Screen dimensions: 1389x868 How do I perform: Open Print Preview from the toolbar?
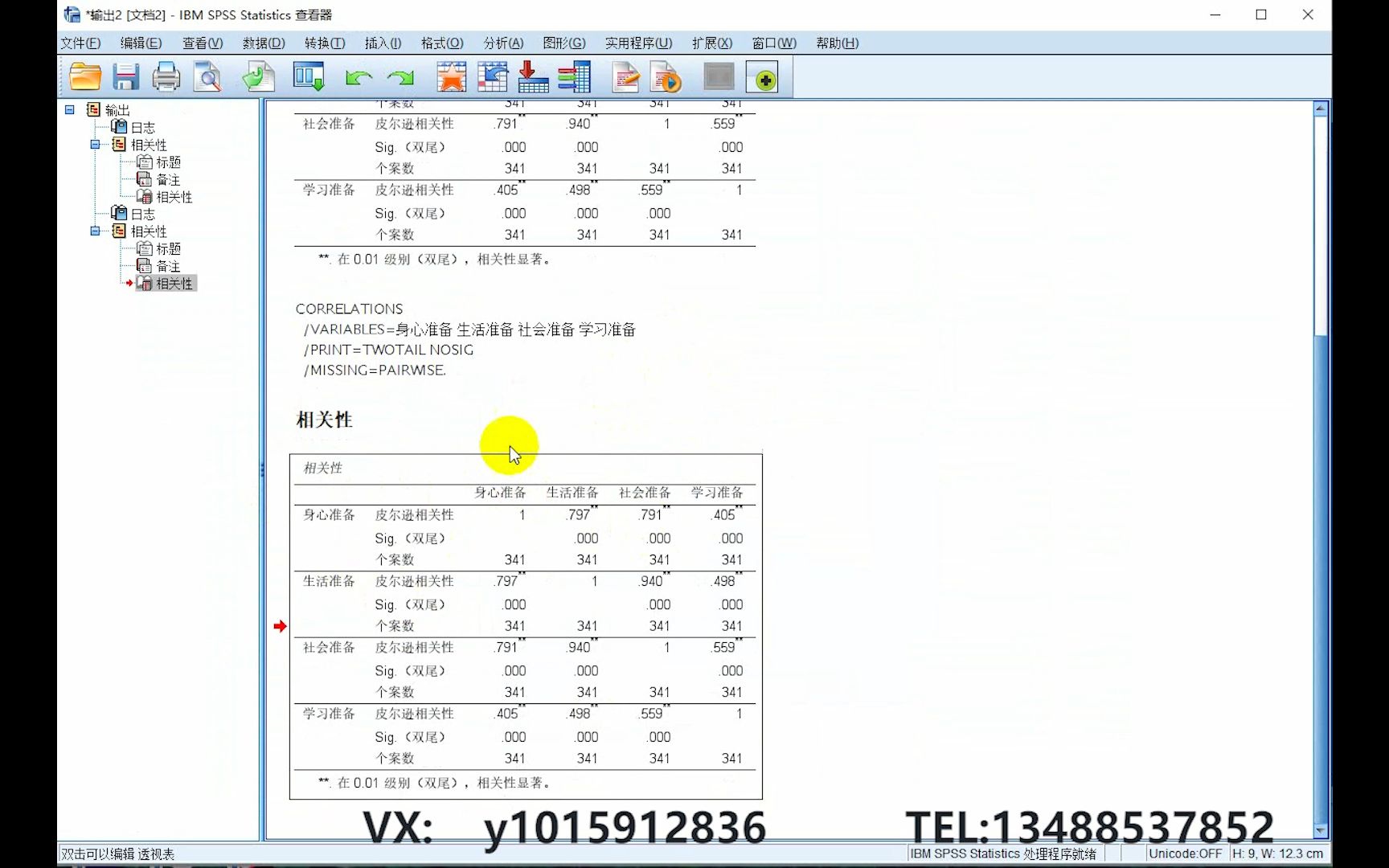click(x=207, y=77)
